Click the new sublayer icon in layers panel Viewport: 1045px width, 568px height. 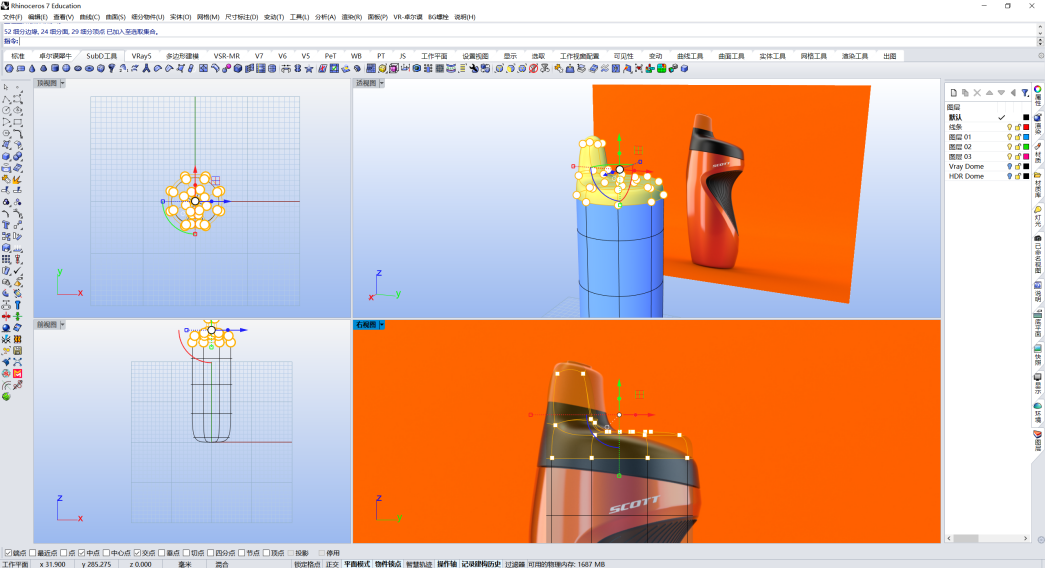tap(965, 93)
